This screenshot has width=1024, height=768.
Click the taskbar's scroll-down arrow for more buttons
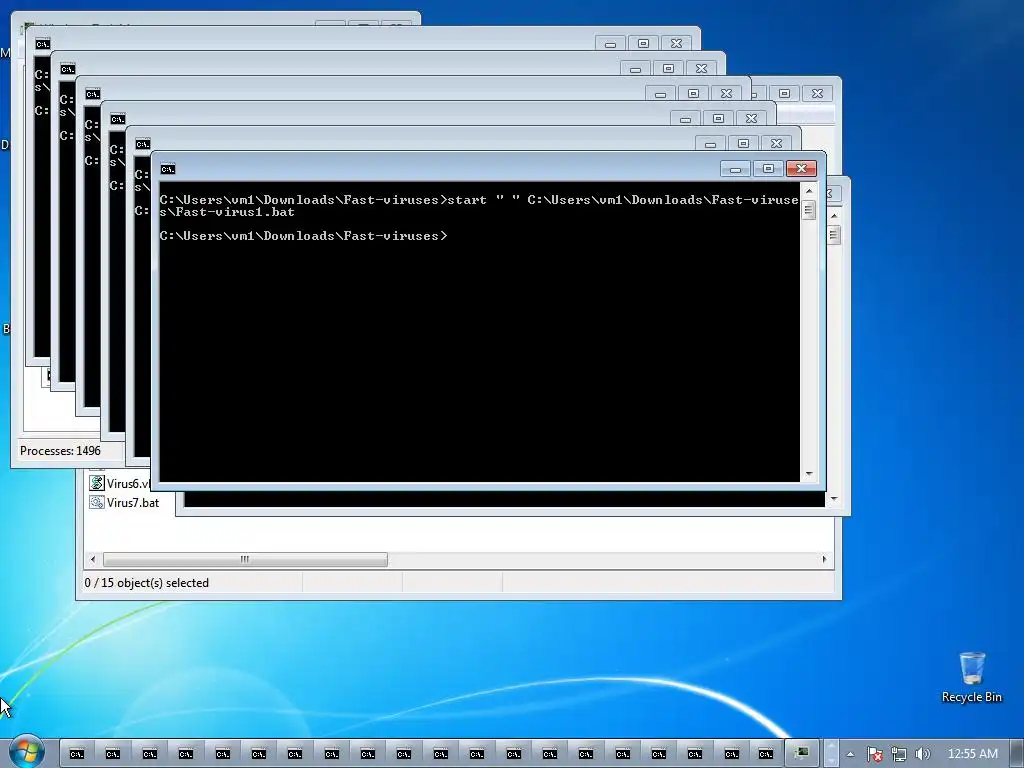[831, 761]
